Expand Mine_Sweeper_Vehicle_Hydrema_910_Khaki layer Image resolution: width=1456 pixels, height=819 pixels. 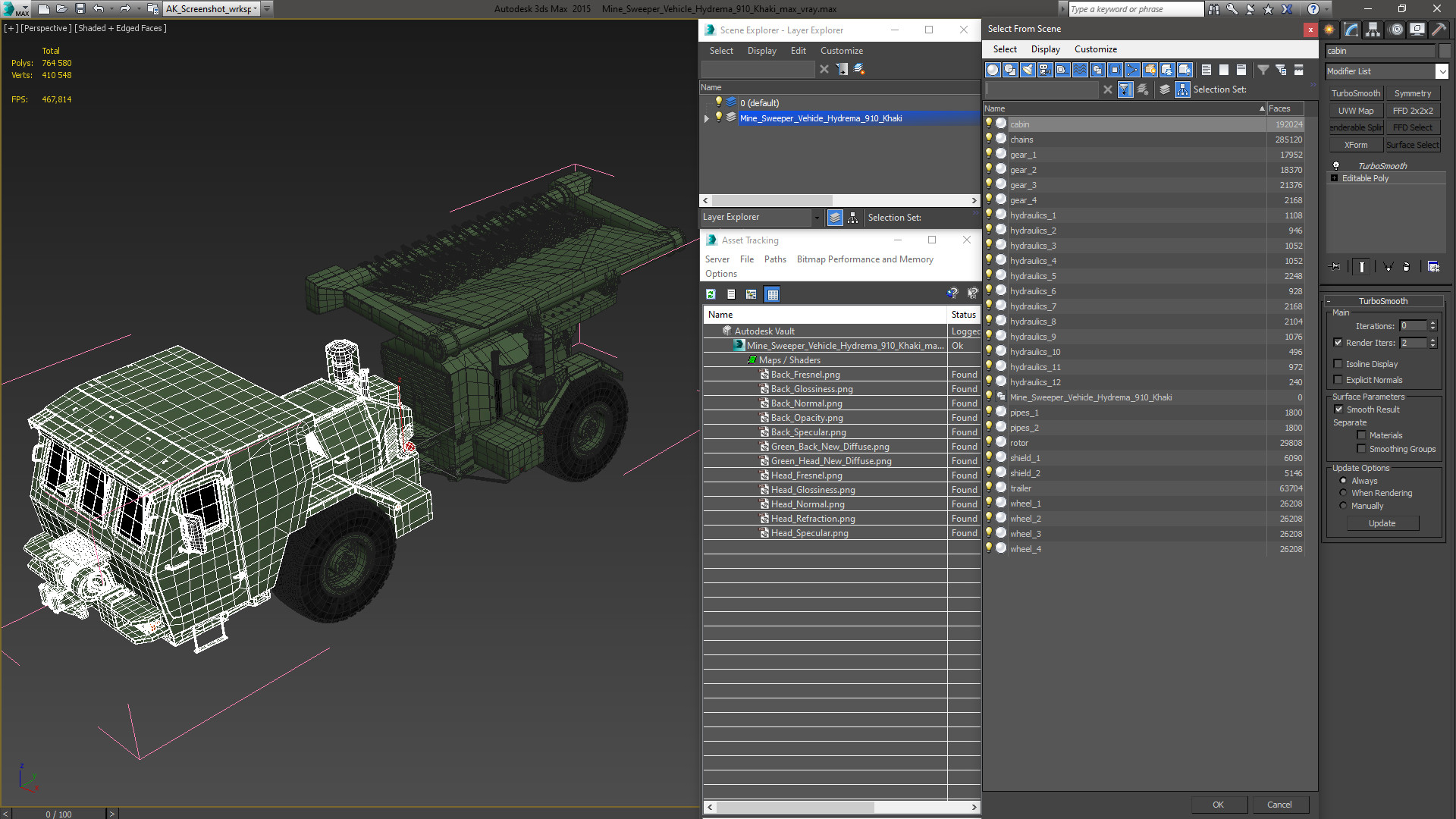[707, 118]
